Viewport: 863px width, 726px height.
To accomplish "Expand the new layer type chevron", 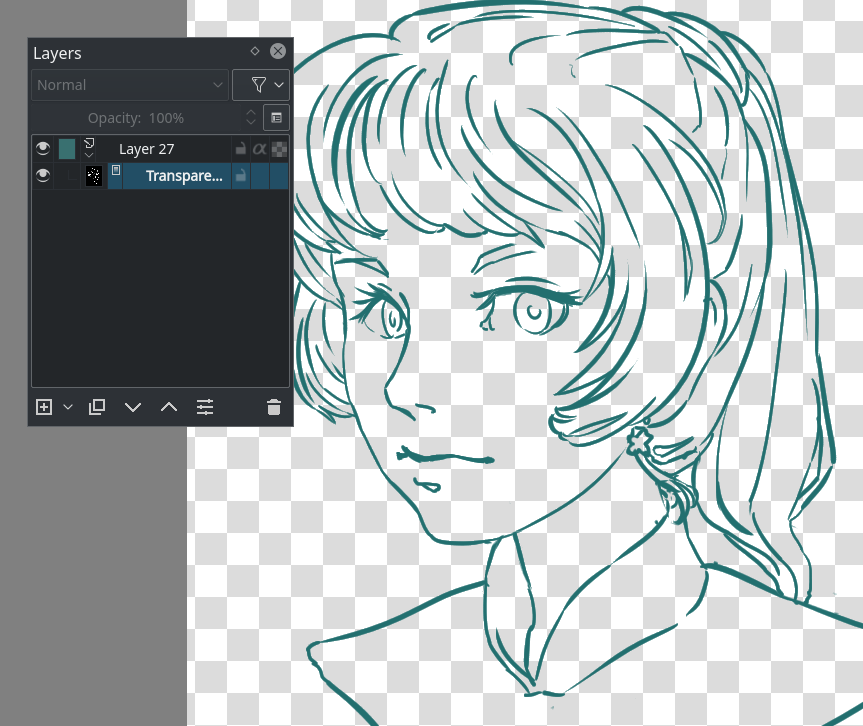I will 68,407.
